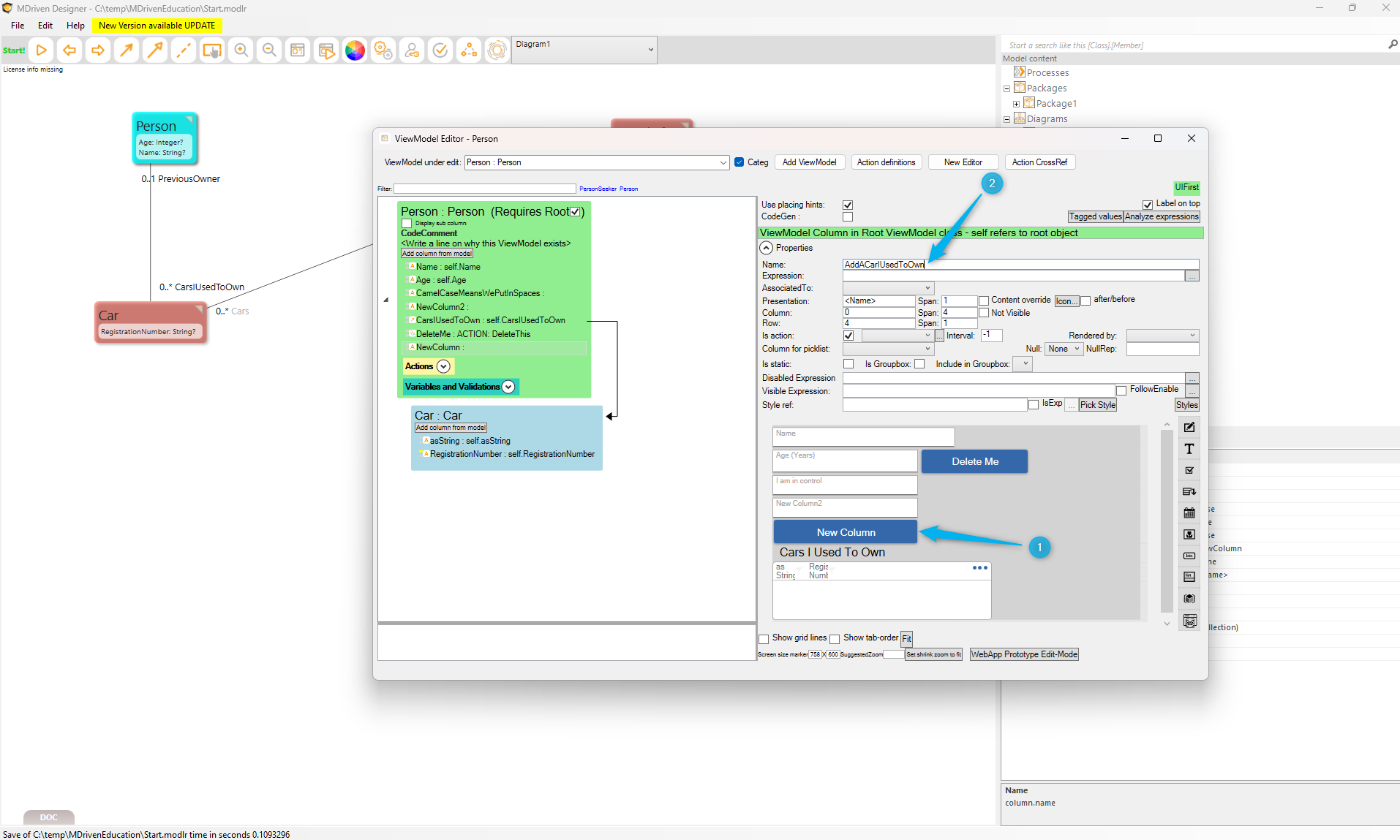This screenshot has width=1400, height=840.
Task: Click the zoom out magnifier toolbar icon
Action: coord(269,50)
